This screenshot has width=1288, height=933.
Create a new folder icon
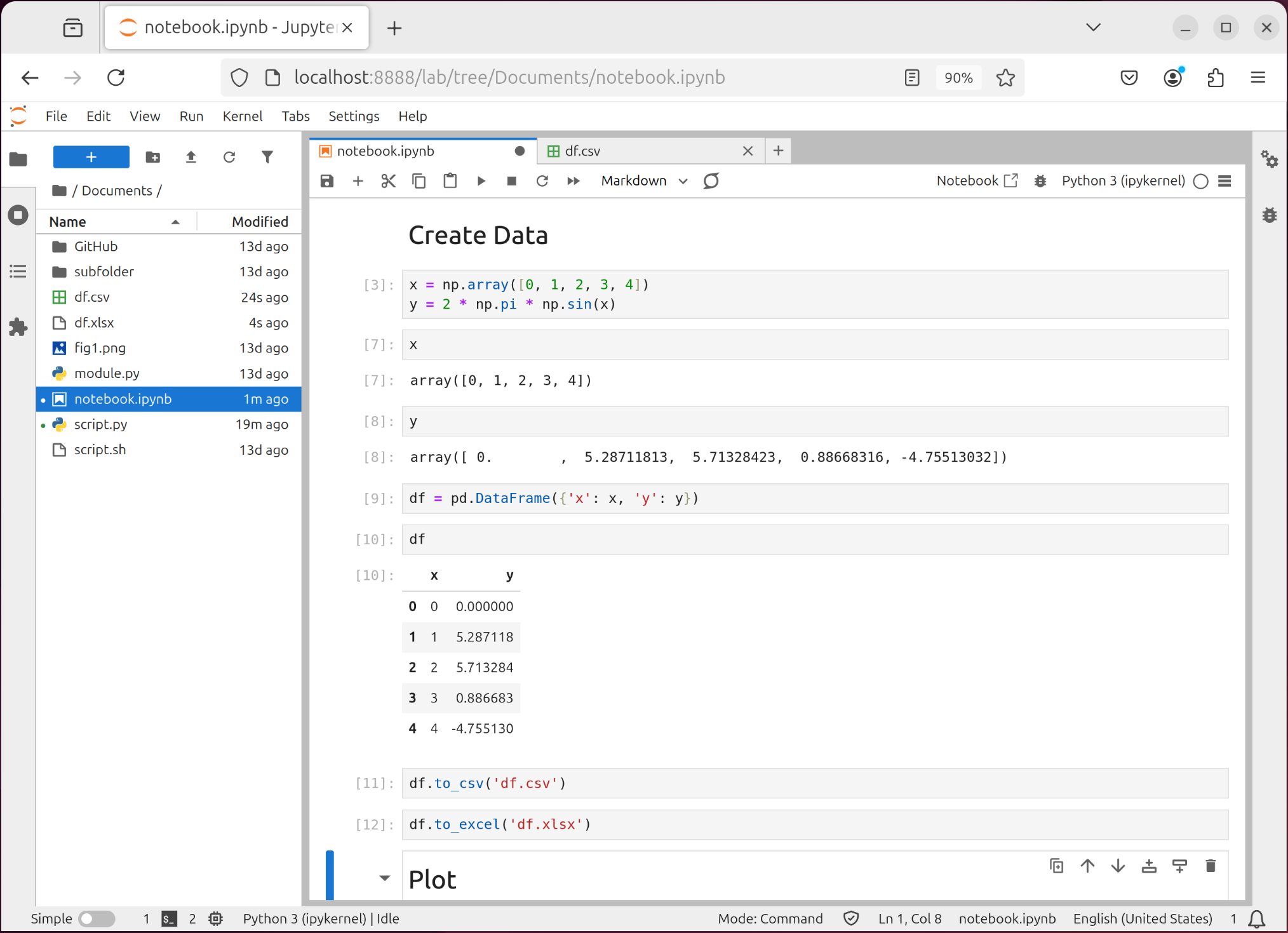153,157
